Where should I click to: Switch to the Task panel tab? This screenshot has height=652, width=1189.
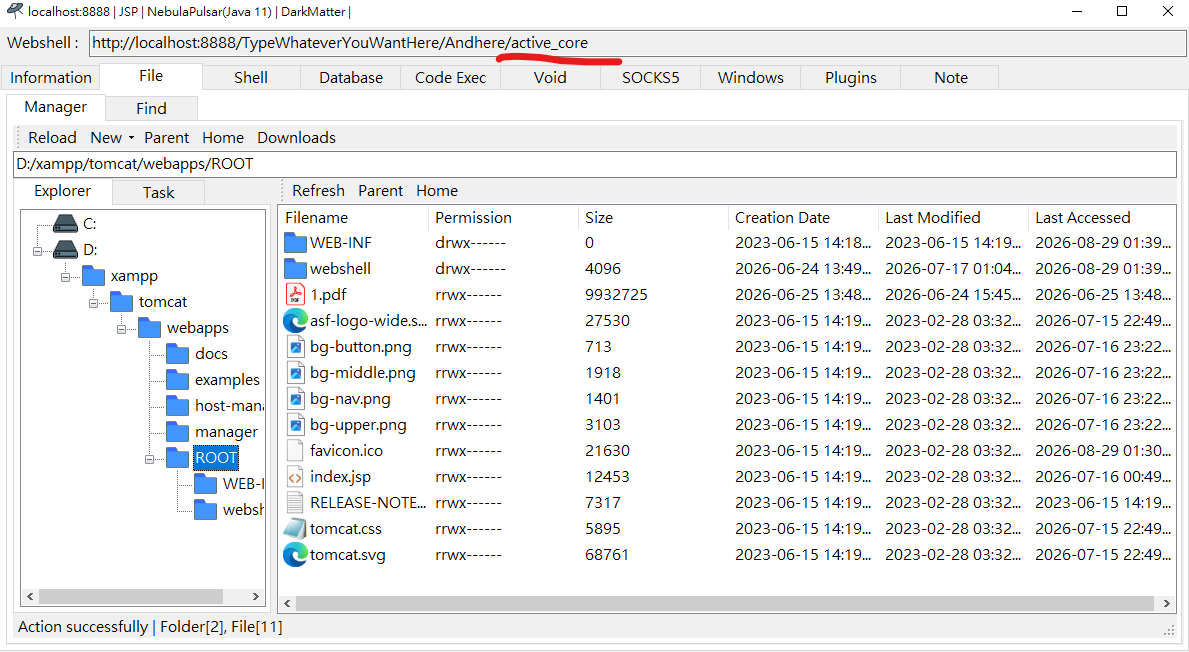(158, 193)
